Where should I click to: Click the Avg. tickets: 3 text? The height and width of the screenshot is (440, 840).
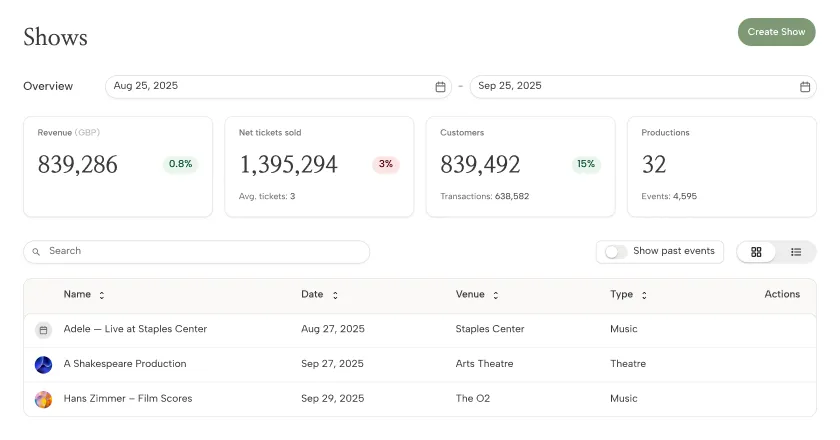point(267,196)
